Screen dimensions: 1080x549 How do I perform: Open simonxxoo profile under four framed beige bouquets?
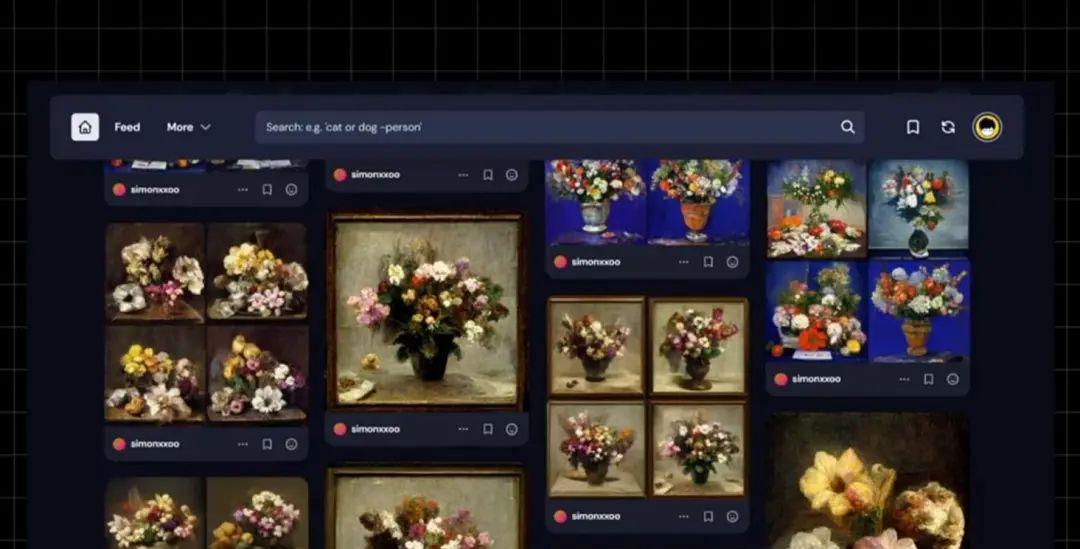(x=596, y=516)
